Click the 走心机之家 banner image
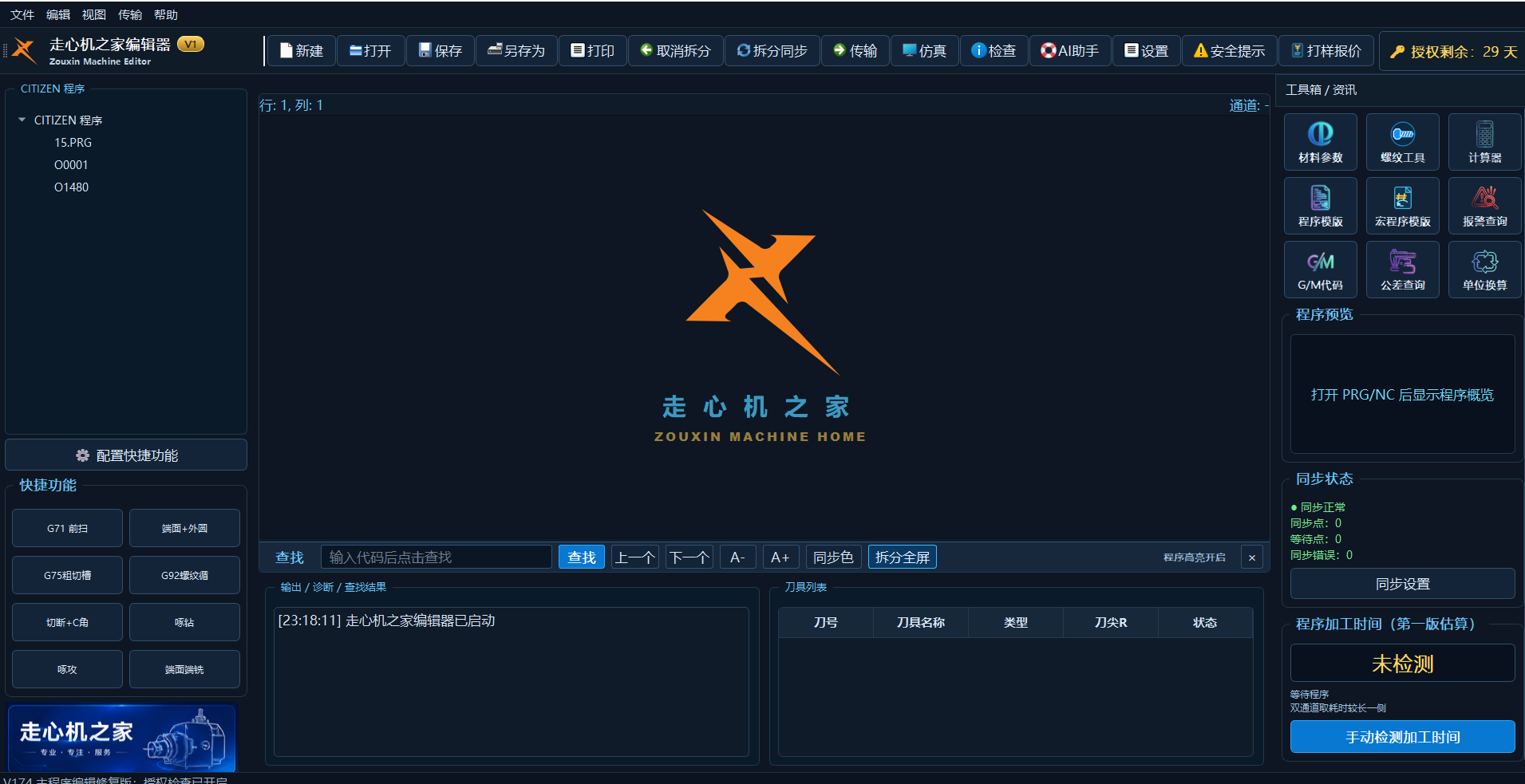This screenshot has height=784, width=1525. (x=122, y=738)
